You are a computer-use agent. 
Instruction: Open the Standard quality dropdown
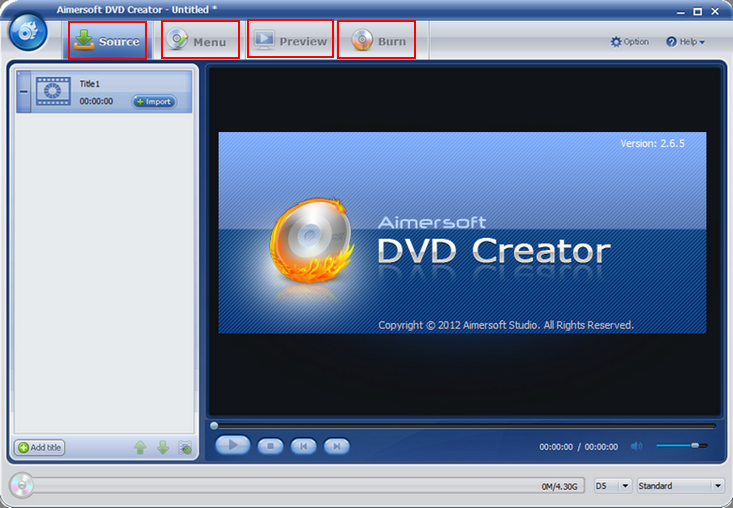pos(680,486)
